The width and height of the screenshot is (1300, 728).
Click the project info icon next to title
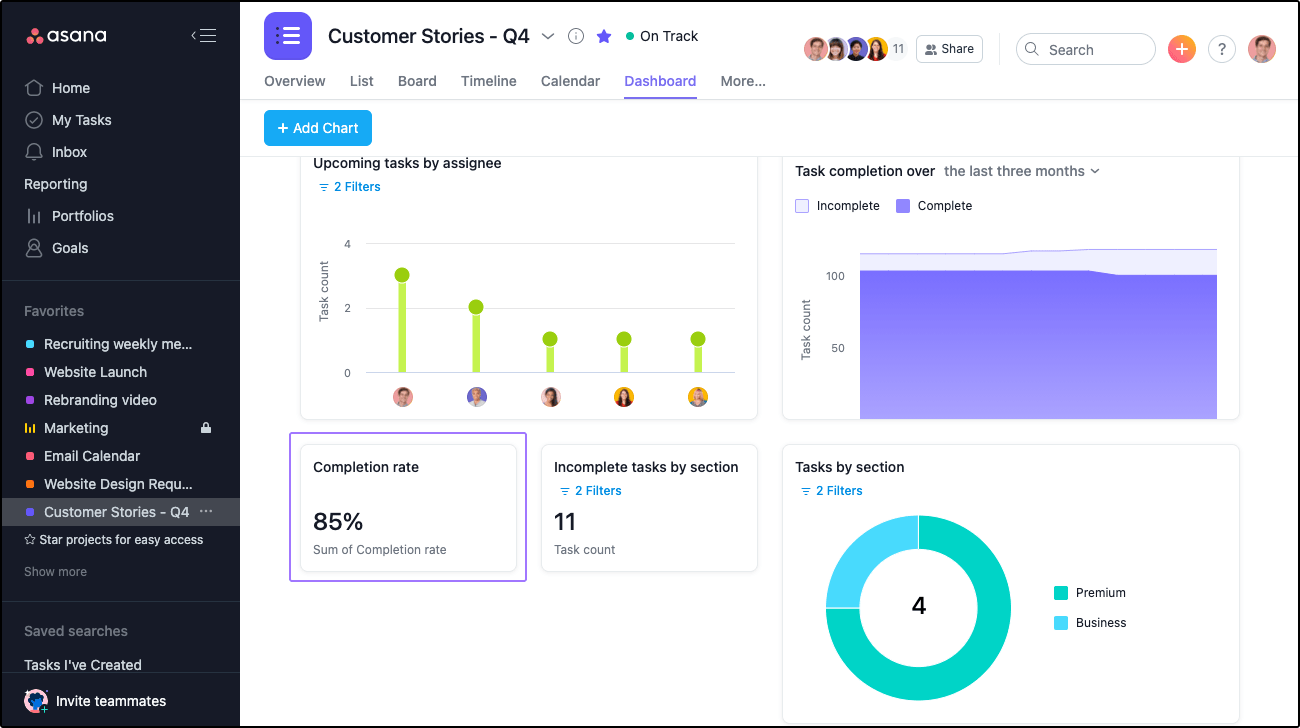[x=575, y=35]
